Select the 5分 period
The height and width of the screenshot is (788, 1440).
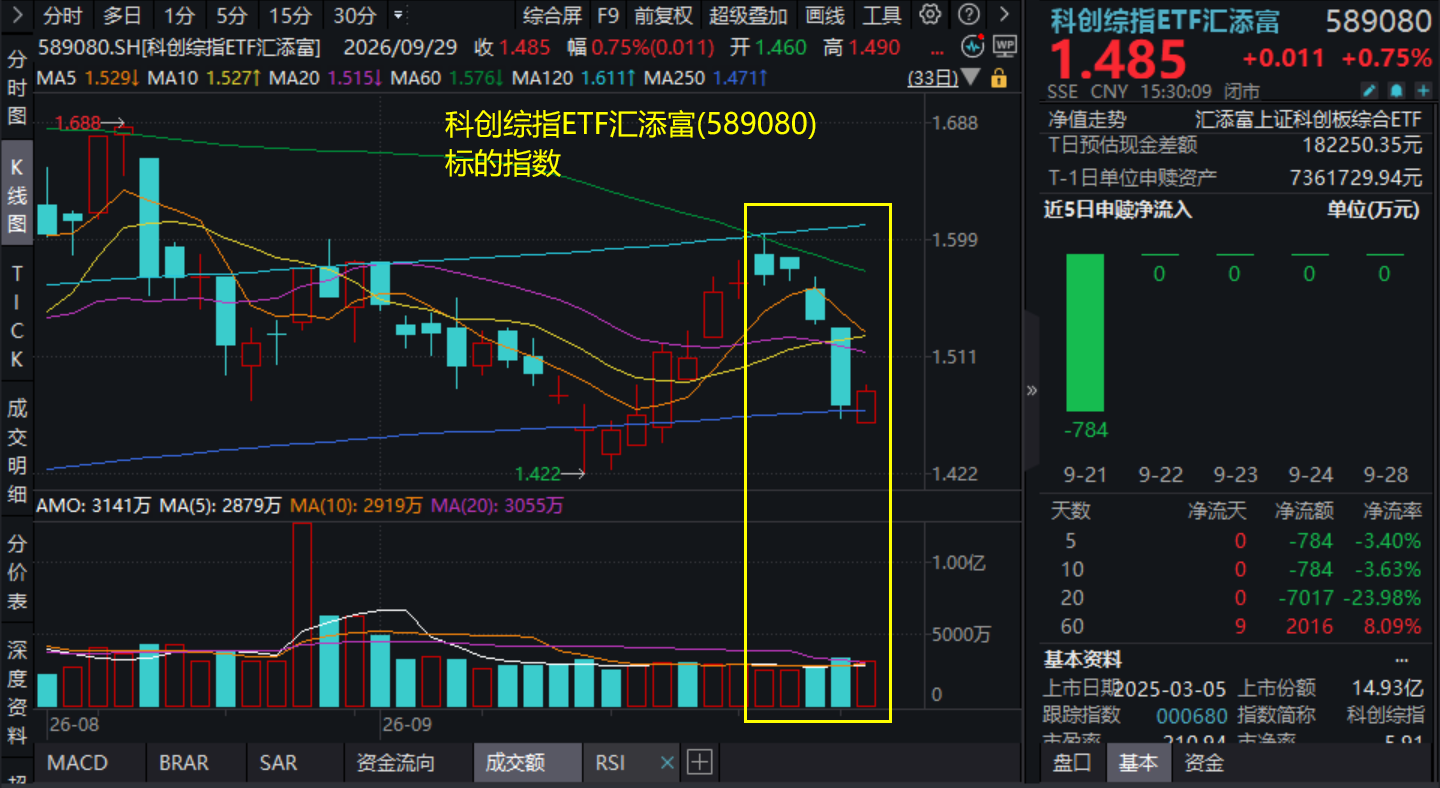(x=231, y=15)
